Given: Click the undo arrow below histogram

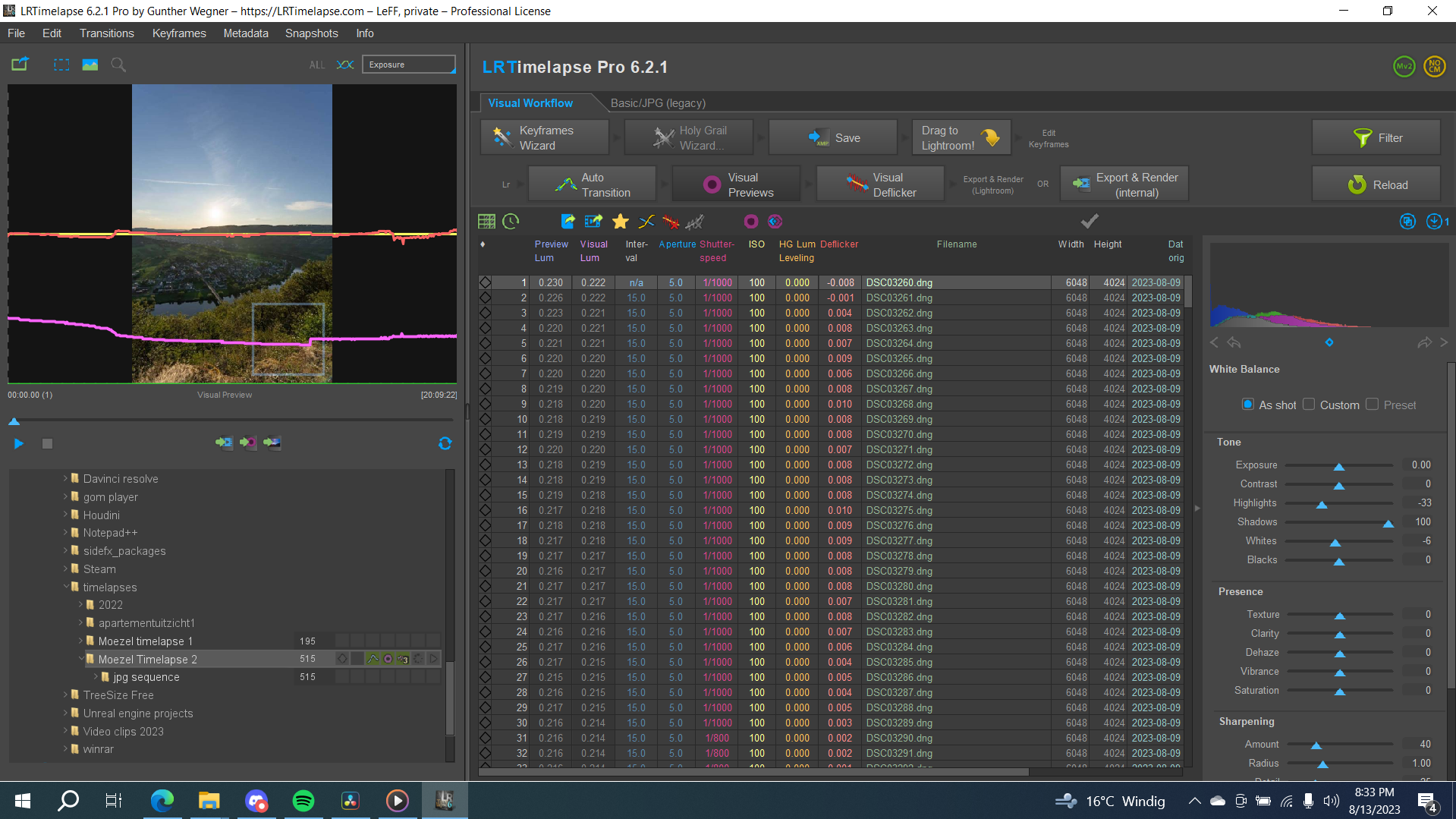Looking at the screenshot, I should (1234, 343).
